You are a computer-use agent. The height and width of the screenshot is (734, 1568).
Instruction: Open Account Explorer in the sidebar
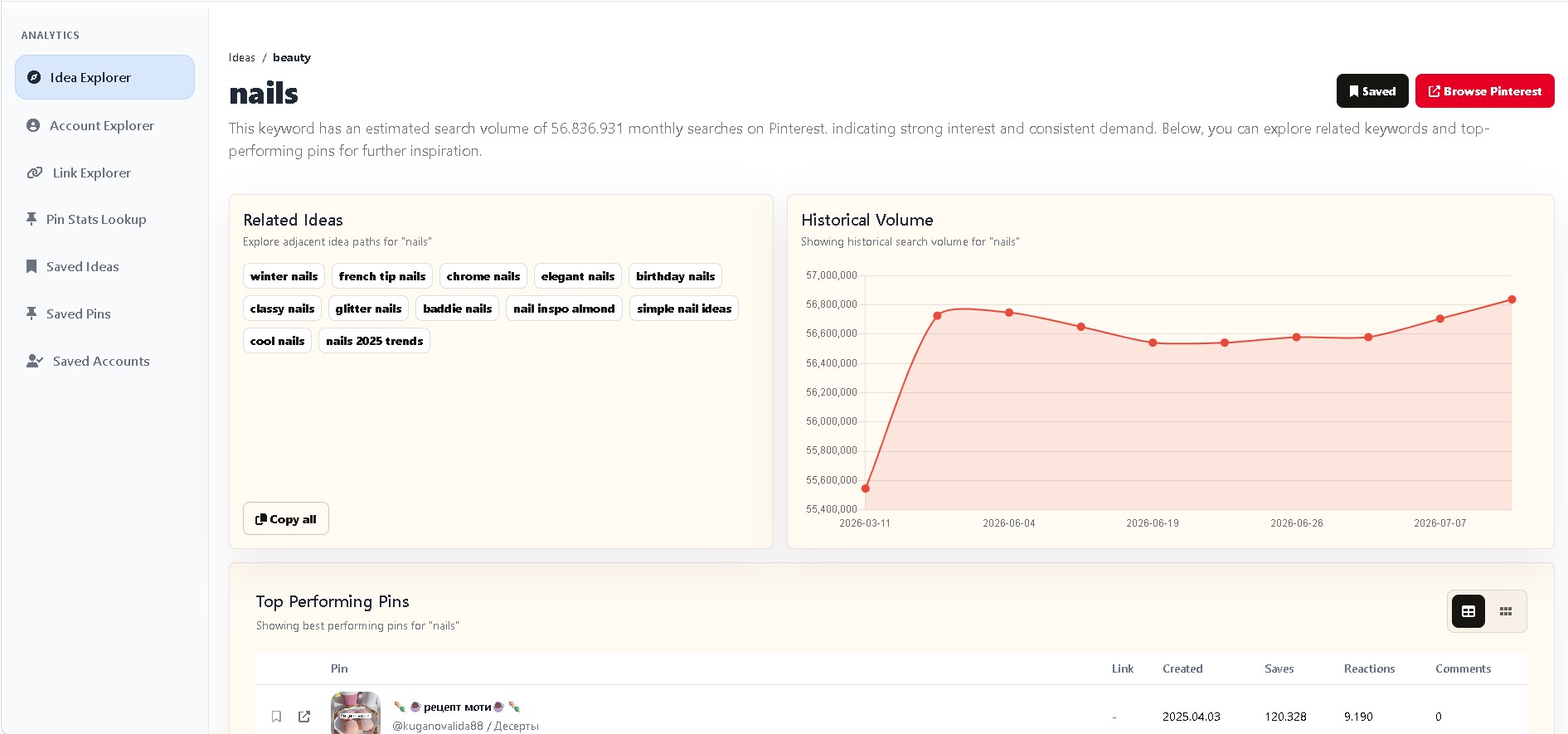coord(104,125)
